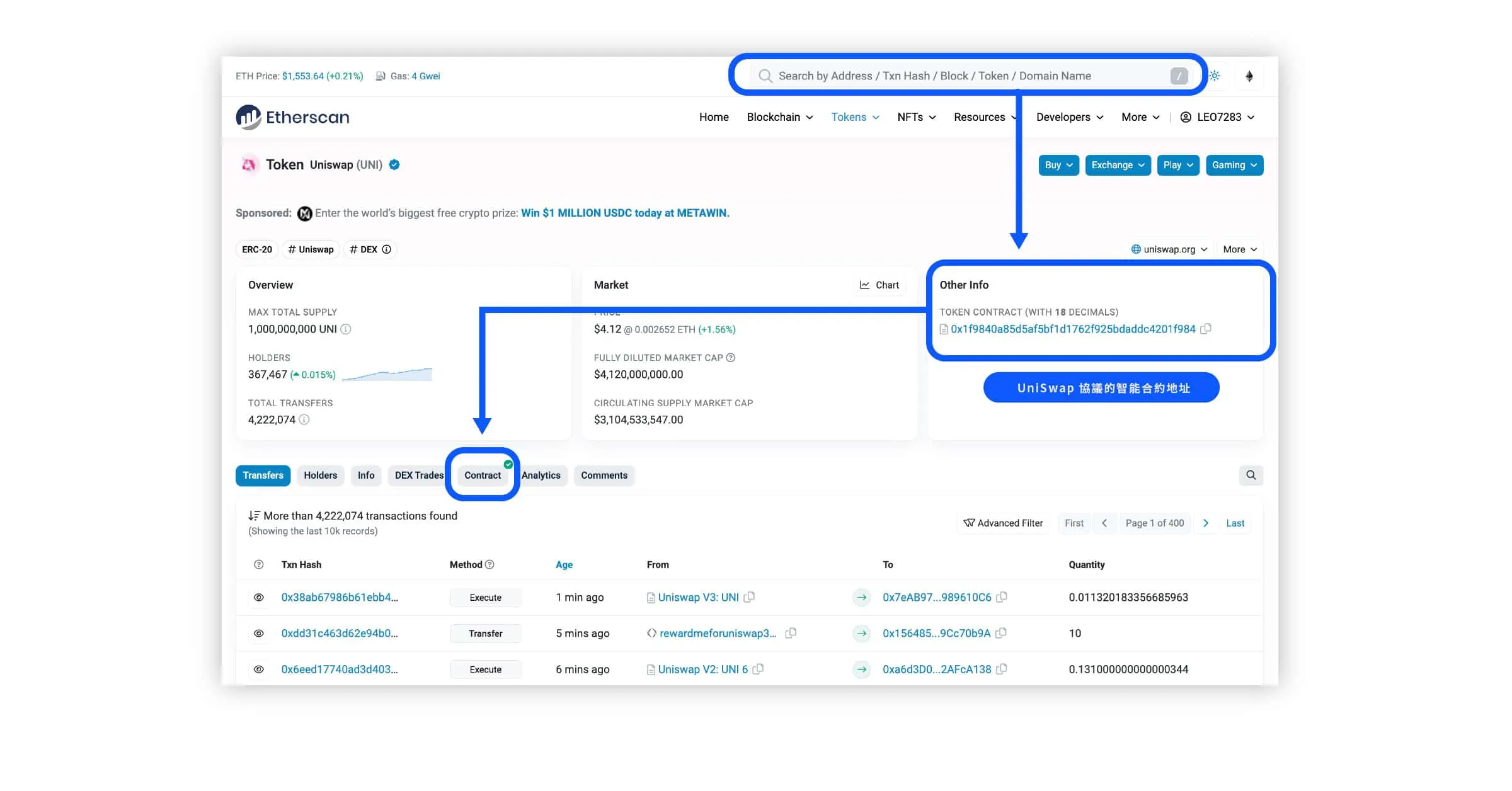1512x791 pixels.
Task: Click help icon next to Fully Diluted Market Cap
Action: click(x=731, y=358)
